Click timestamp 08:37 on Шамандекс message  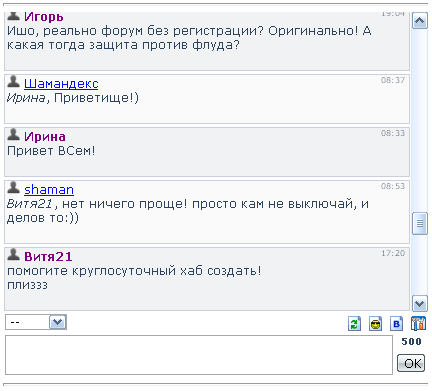coord(393,80)
